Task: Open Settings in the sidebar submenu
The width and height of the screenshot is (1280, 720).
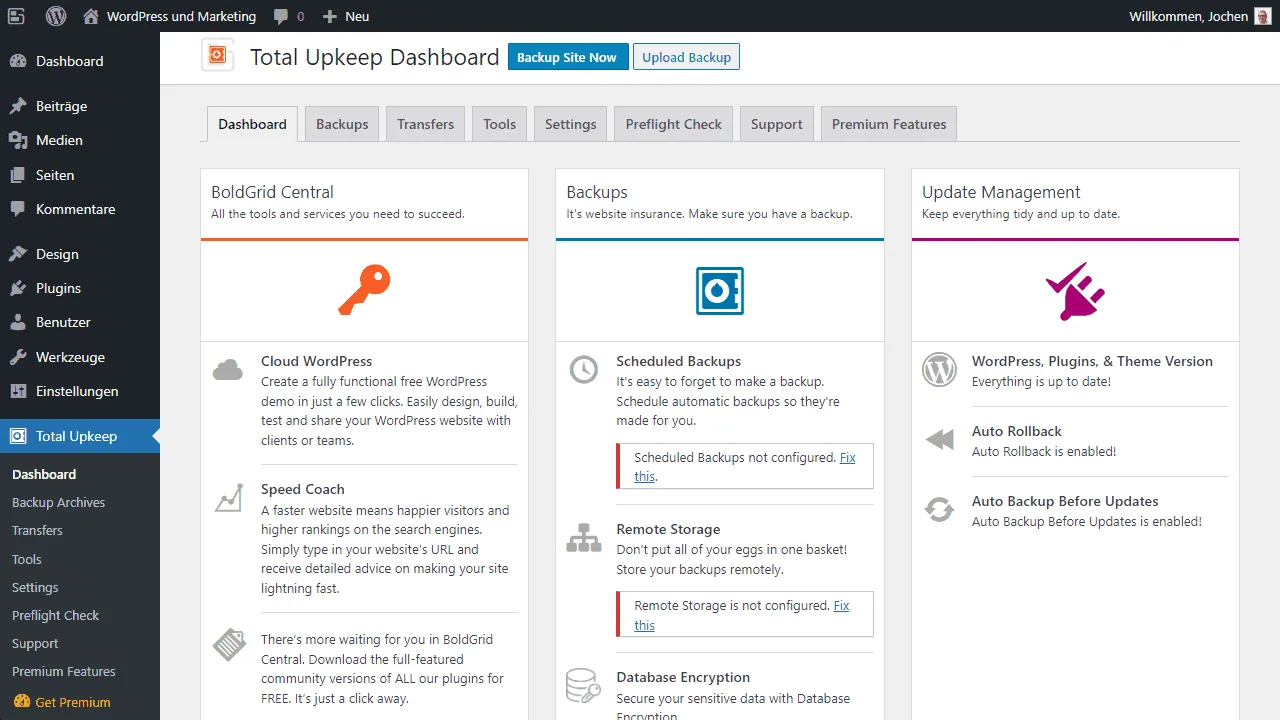Action: tap(35, 587)
